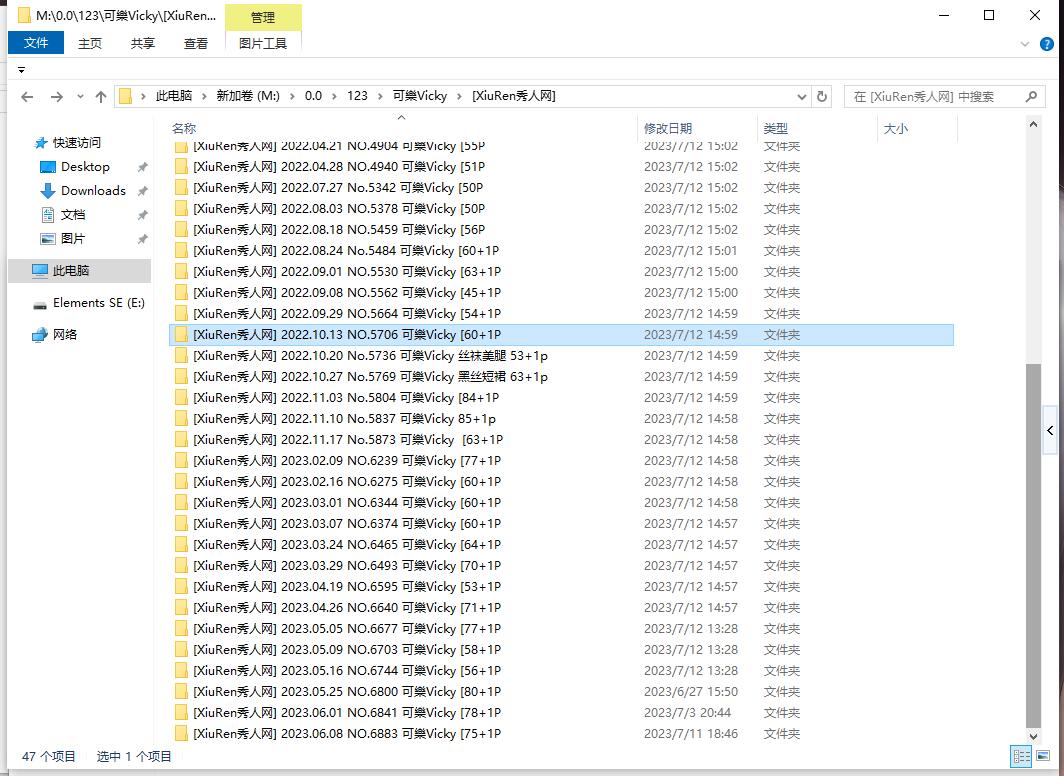Sort by the 修改日期 column header
The width and height of the screenshot is (1064, 776).
coord(668,129)
